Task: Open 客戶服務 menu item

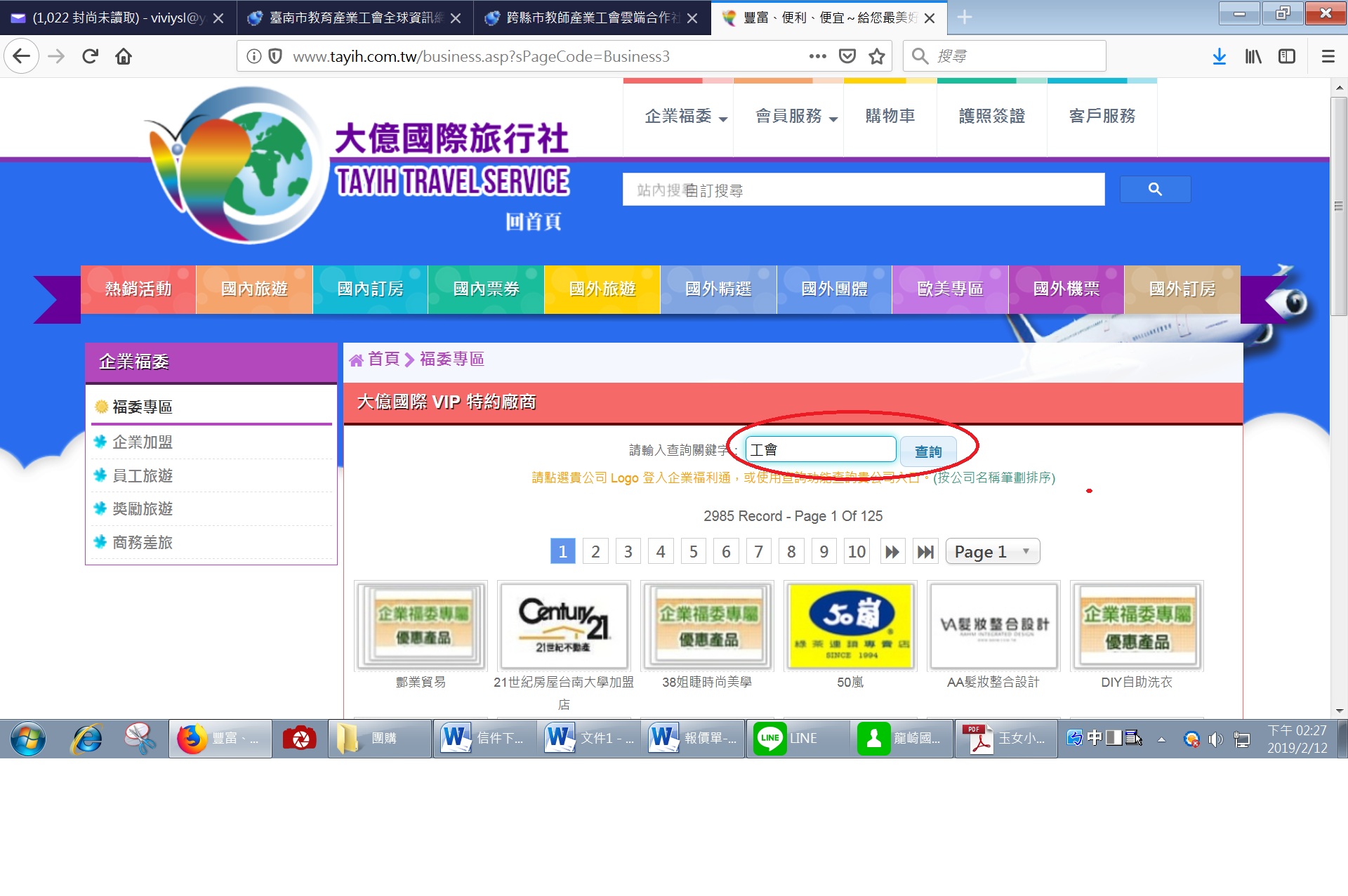Action: click(x=1102, y=117)
